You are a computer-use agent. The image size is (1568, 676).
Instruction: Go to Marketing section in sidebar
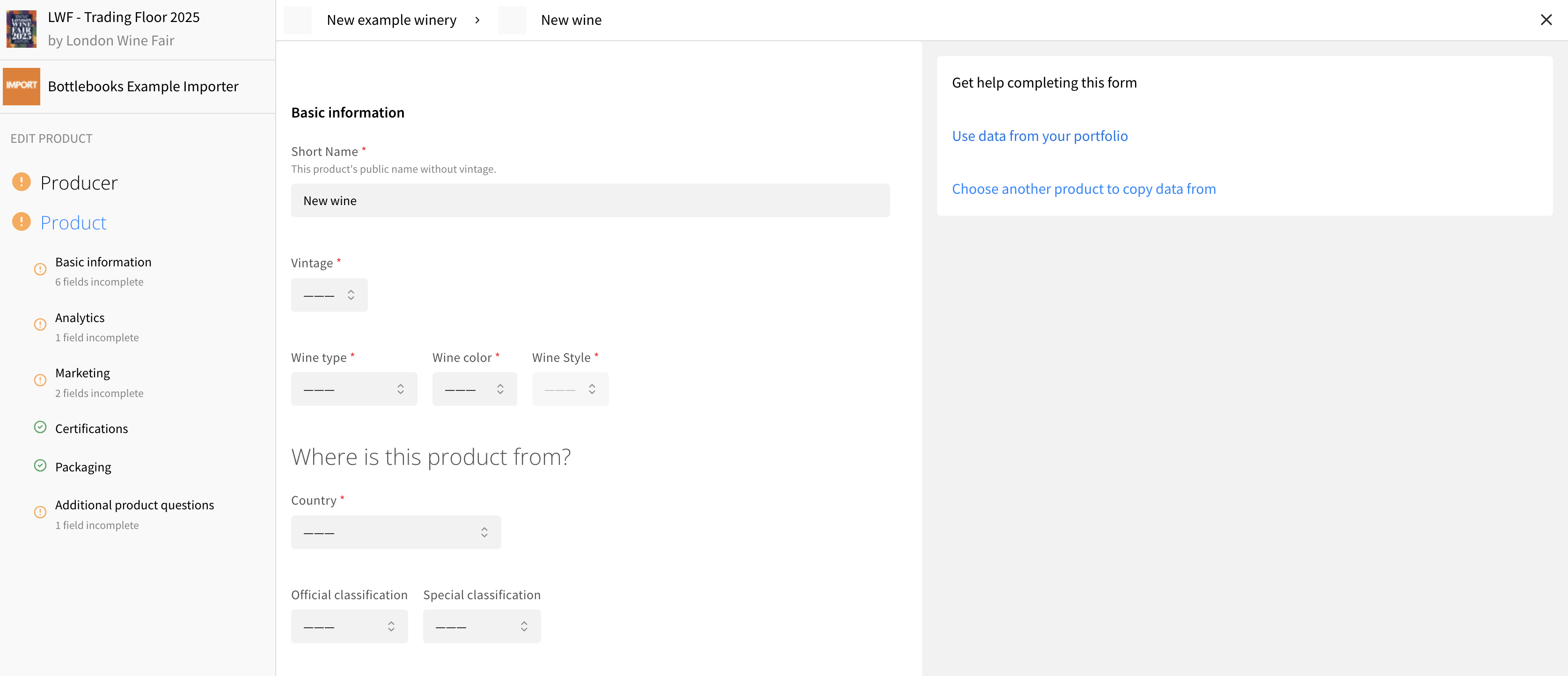(x=83, y=373)
